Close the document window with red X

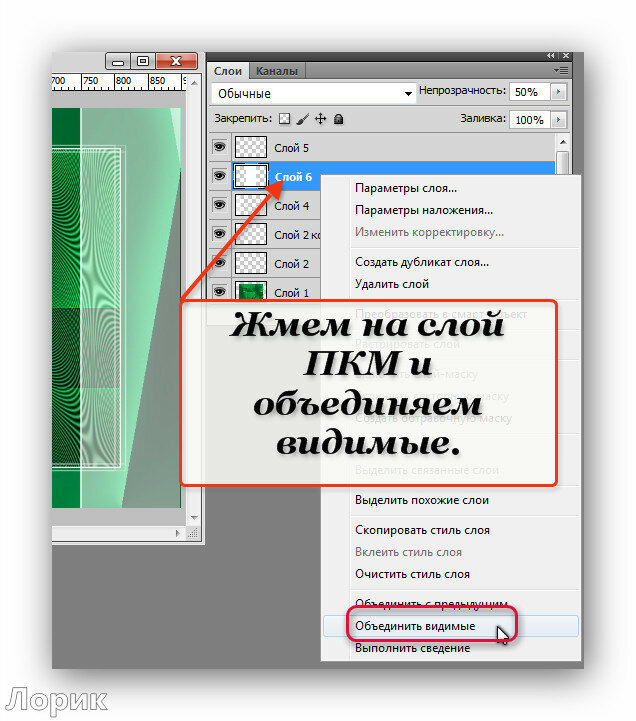point(177,61)
